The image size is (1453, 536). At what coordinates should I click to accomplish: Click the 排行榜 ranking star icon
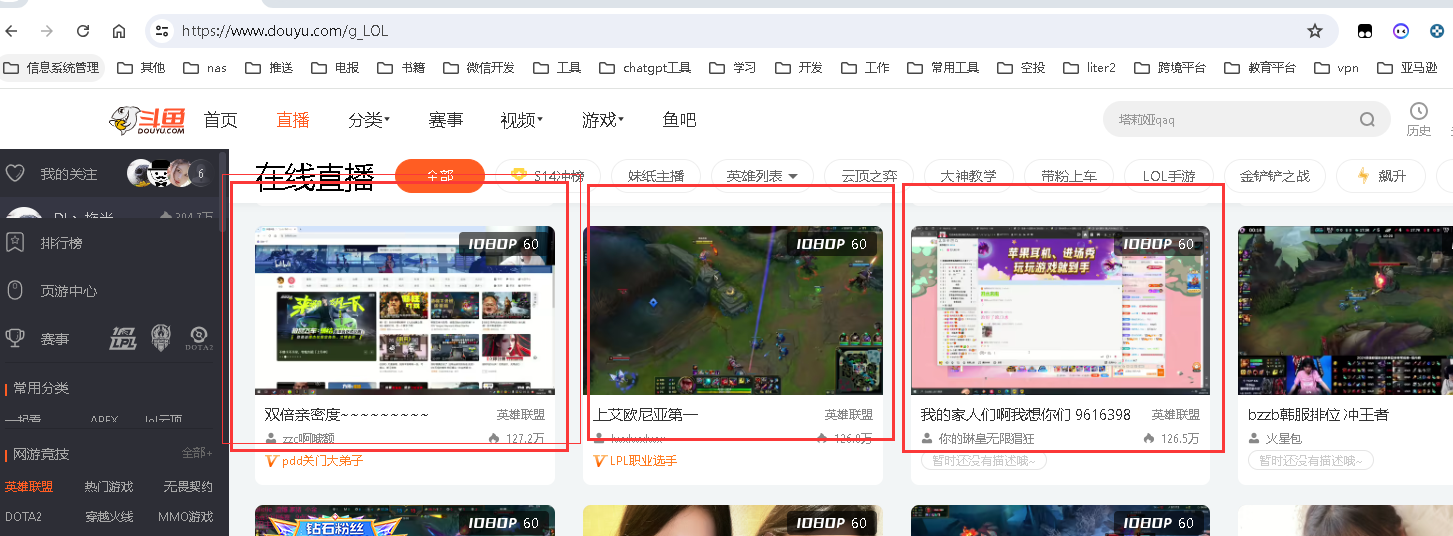tap(15, 242)
